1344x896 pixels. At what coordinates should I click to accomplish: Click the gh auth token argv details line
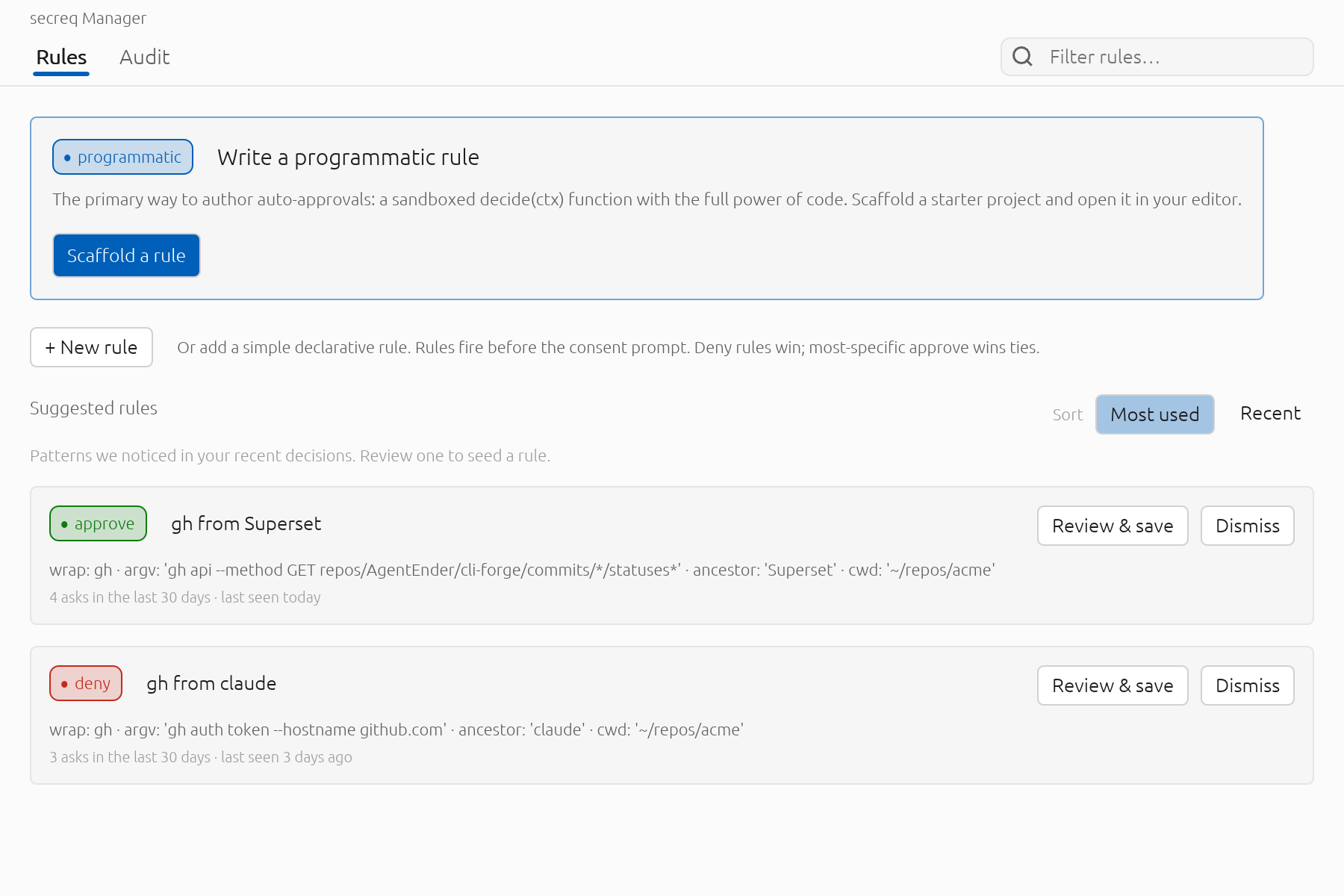[x=396, y=729]
